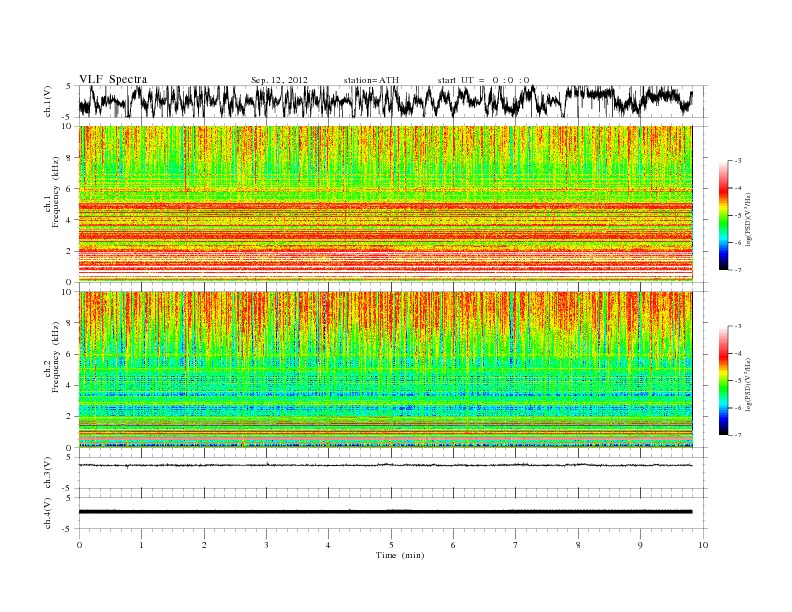The height and width of the screenshot is (612, 792).
Task: Click the ch.1 waveform trace plot
Action: tap(385, 101)
